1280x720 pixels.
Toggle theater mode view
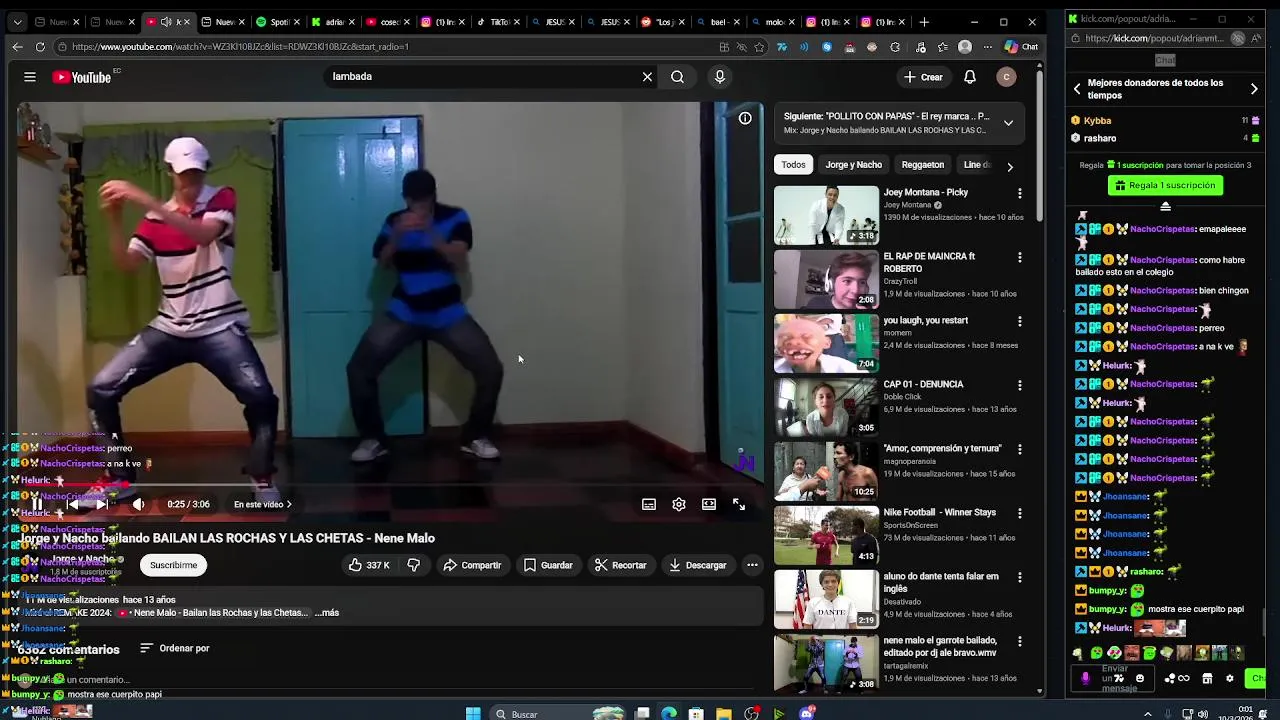coord(709,504)
